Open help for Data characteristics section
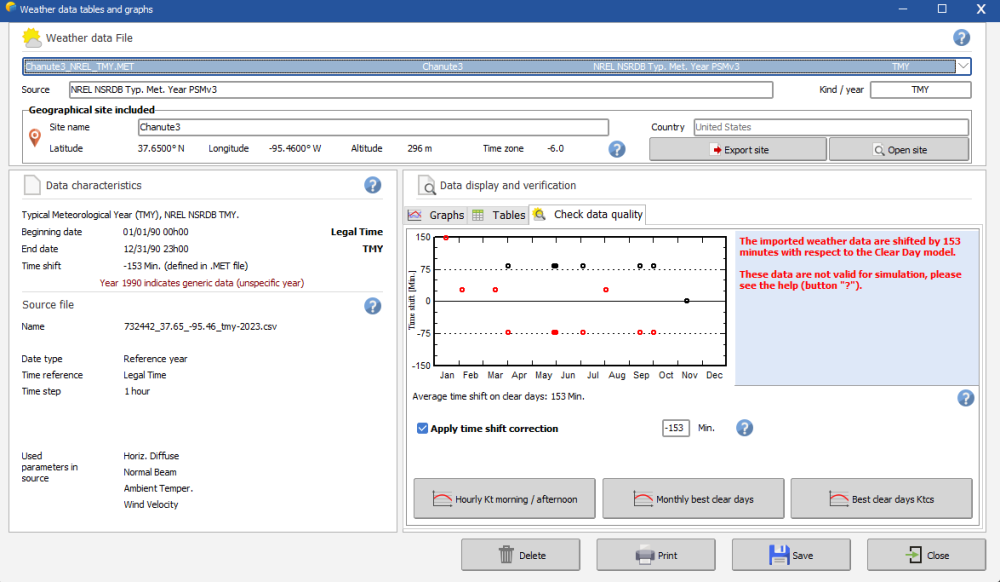 372,185
